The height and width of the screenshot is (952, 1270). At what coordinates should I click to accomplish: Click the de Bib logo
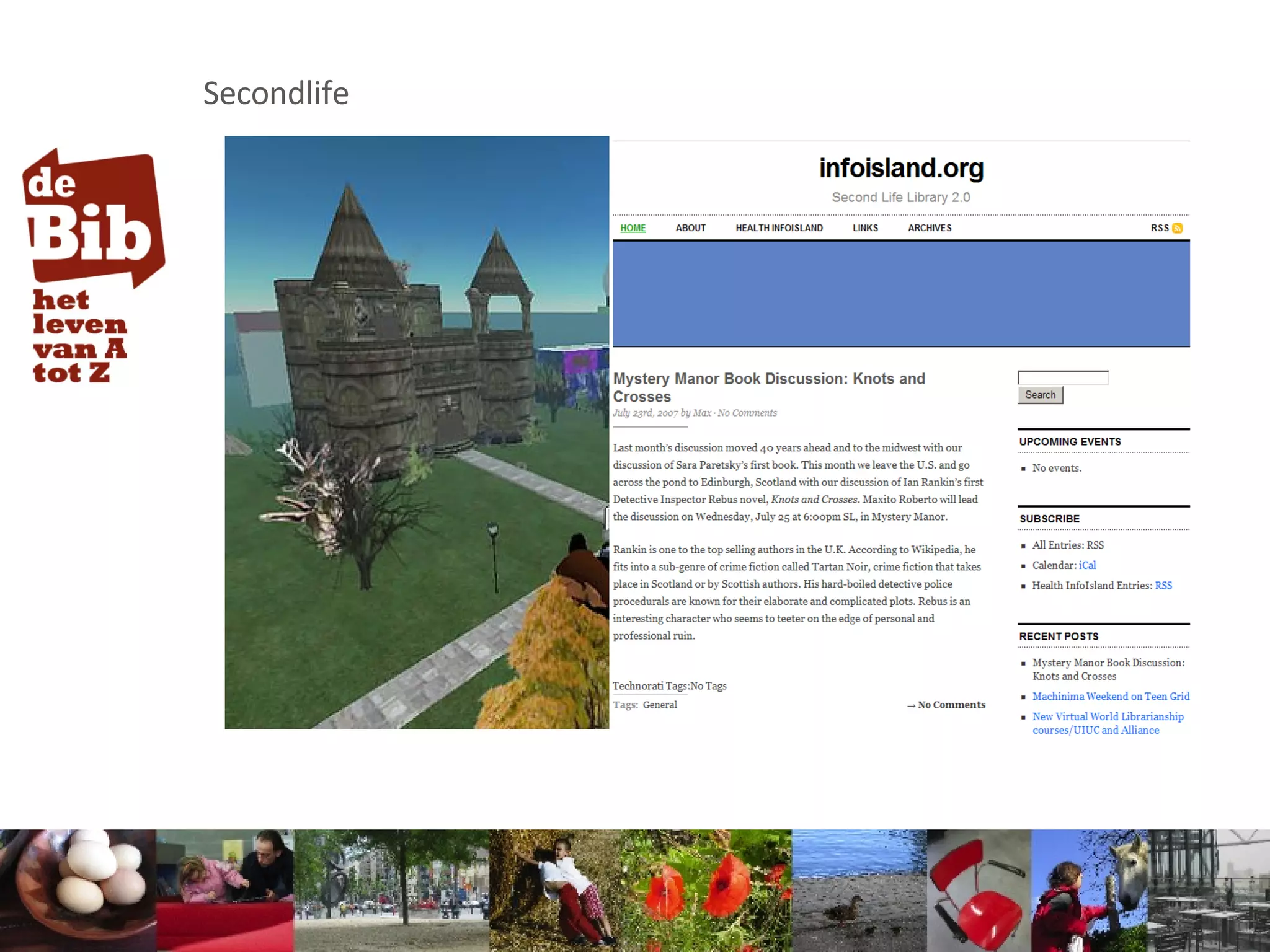pyautogui.click(x=94, y=218)
